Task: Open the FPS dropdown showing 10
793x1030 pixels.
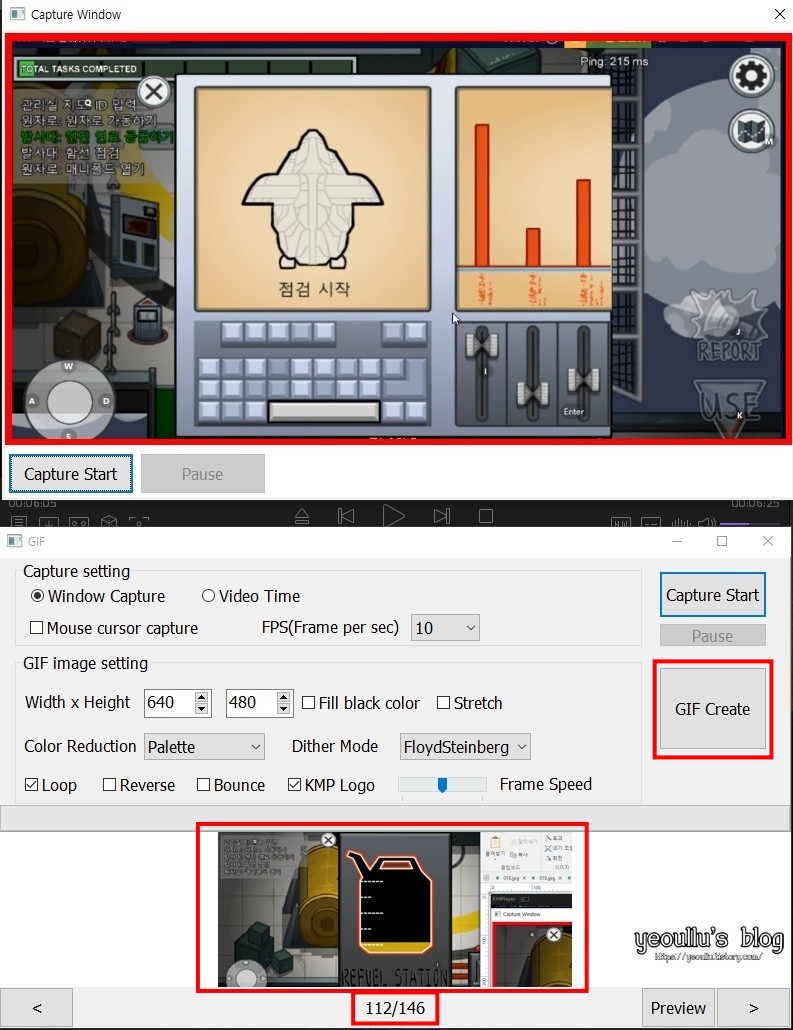Action: coord(445,628)
